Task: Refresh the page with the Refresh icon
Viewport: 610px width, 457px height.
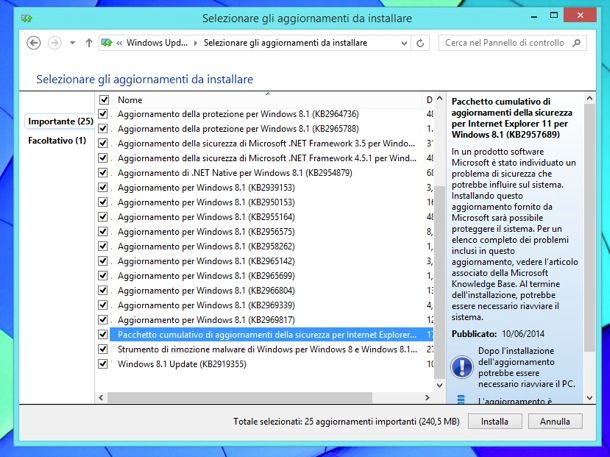Action: point(420,43)
